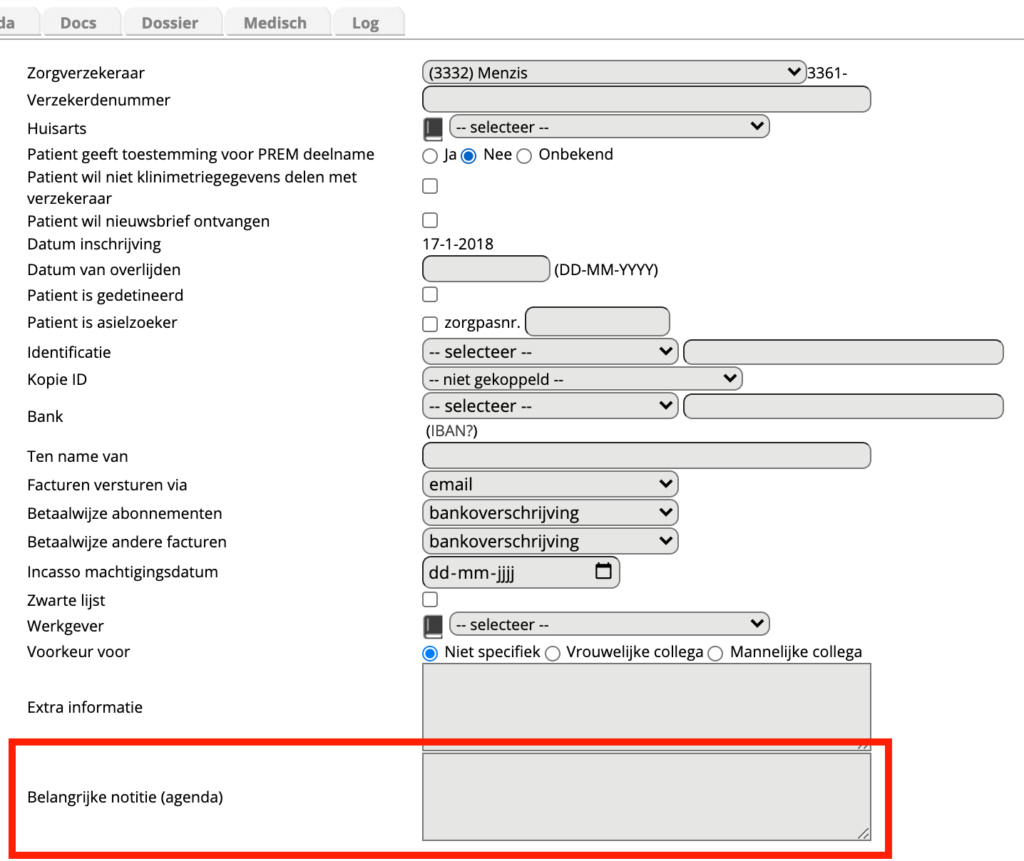Open the Werkgever address book icon
This screenshot has height=861, width=1024.
[x=433, y=626]
